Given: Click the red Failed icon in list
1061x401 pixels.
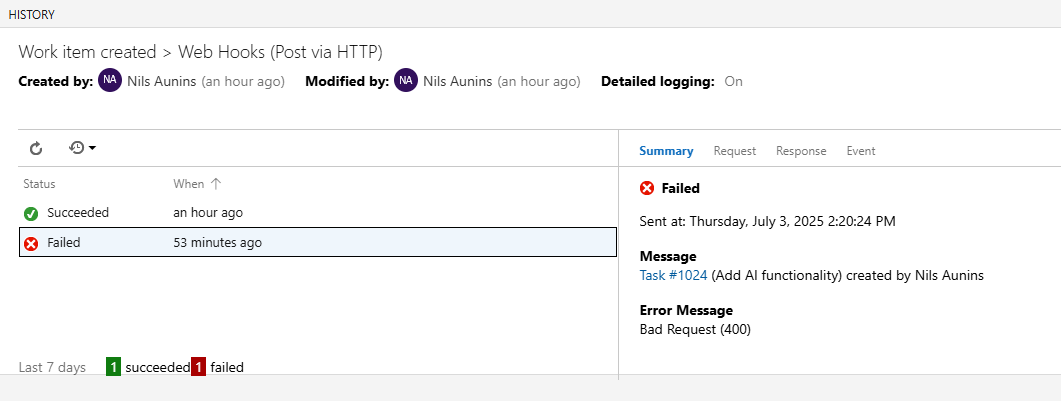Looking at the screenshot, I should coord(31,243).
